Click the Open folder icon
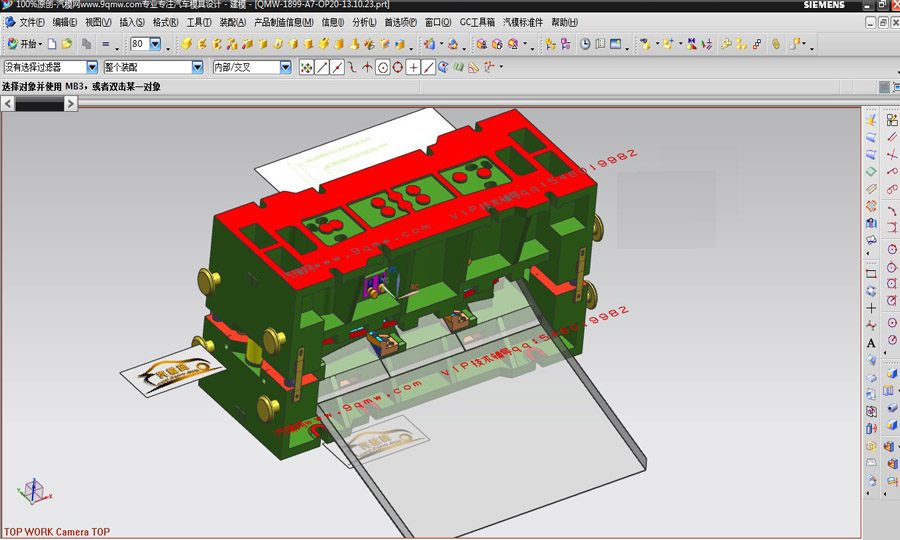900x540 pixels. [x=66, y=44]
